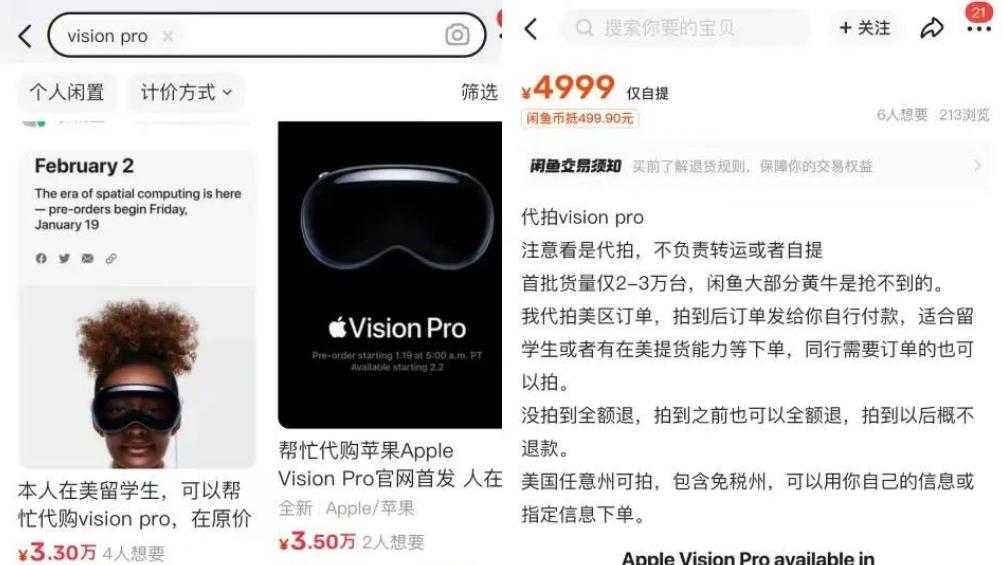Viewport: 1003px width, 565px height.
Task: Click the Twitter share icon under February 2
Action: point(64,258)
